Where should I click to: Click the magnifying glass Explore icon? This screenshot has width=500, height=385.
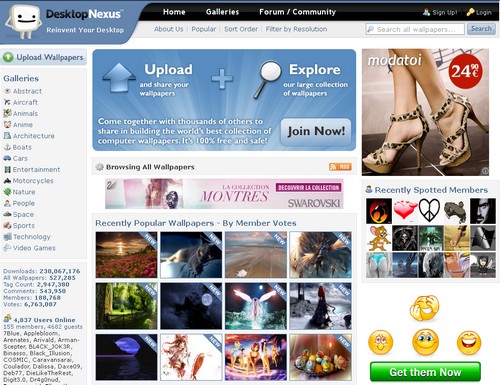tap(268, 79)
